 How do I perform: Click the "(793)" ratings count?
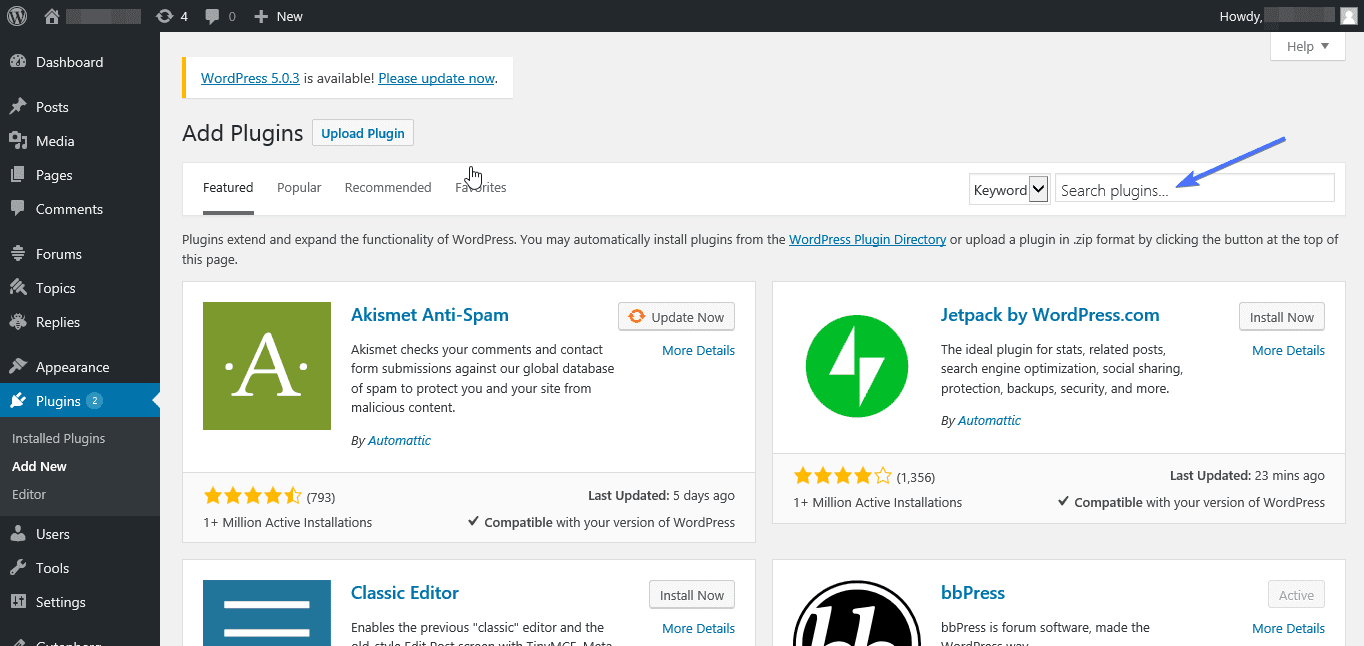pyautogui.click(x=321, y=497)
